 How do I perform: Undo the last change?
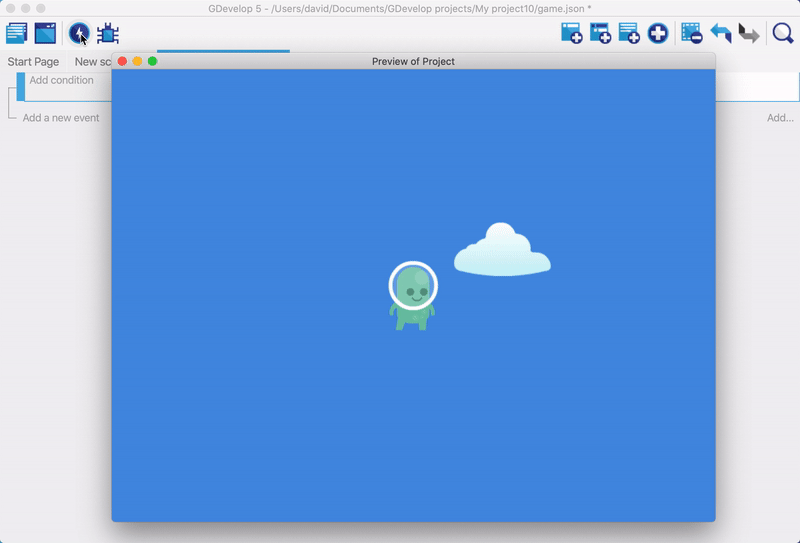click(721, 34)
